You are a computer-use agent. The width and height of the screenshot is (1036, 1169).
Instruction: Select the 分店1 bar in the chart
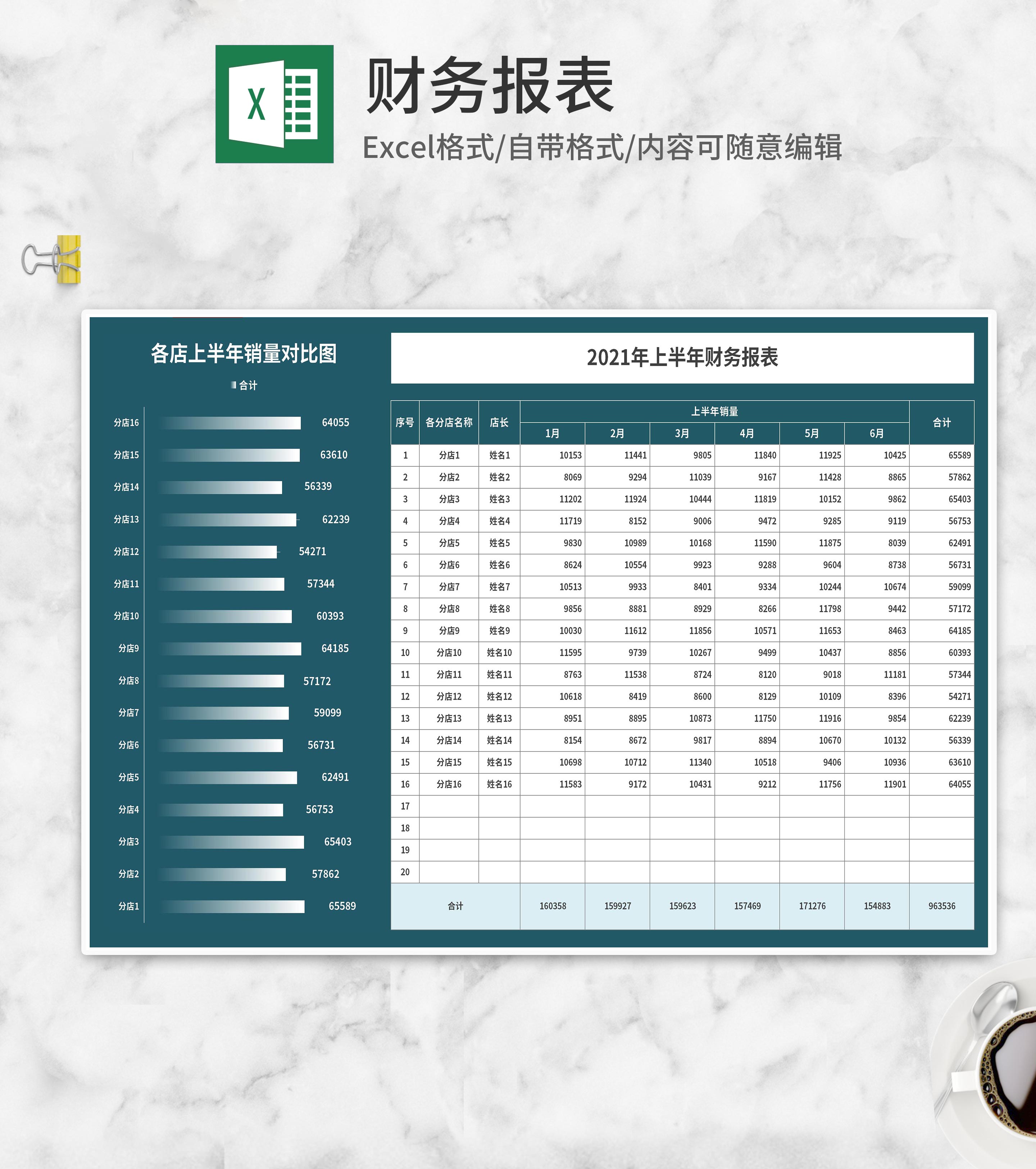233,906
